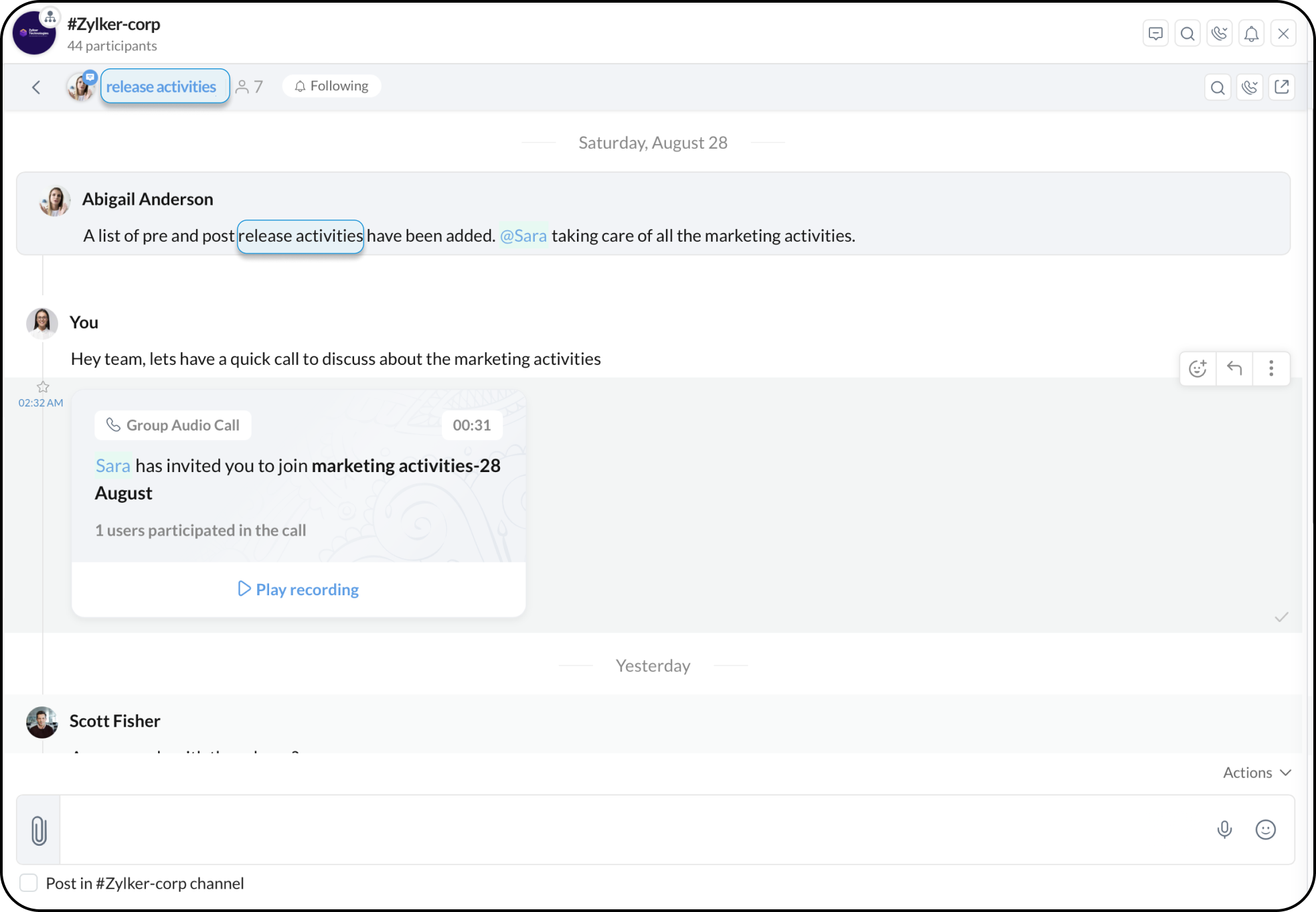The image size is (1316, 912).
Task: Play recording of group audio call
Action: 299,589
